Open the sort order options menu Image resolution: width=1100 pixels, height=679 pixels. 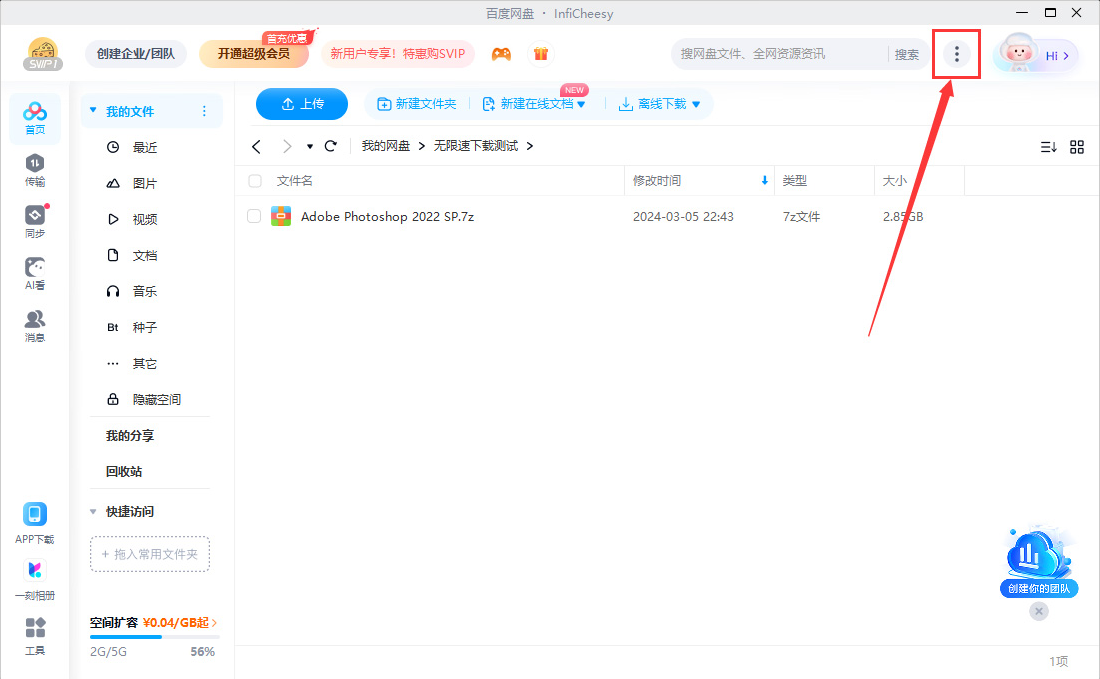click(x=1048, y=147)
